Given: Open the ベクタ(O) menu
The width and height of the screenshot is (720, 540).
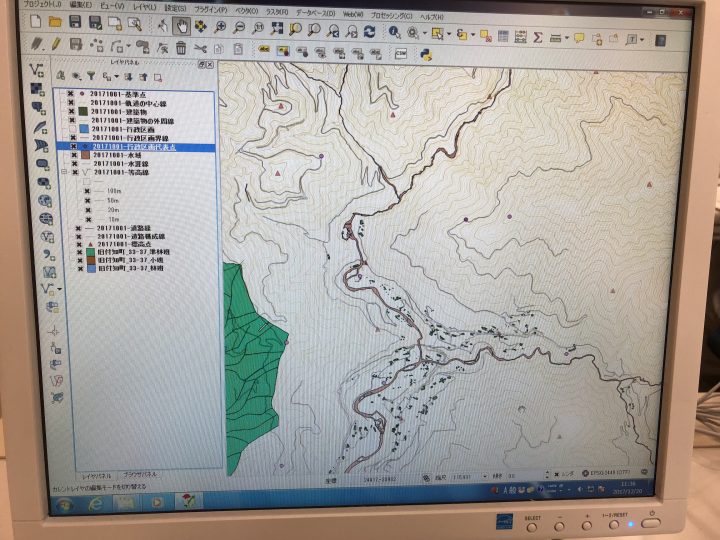Looking at the screenshot, I should click(x=247, y=11).
